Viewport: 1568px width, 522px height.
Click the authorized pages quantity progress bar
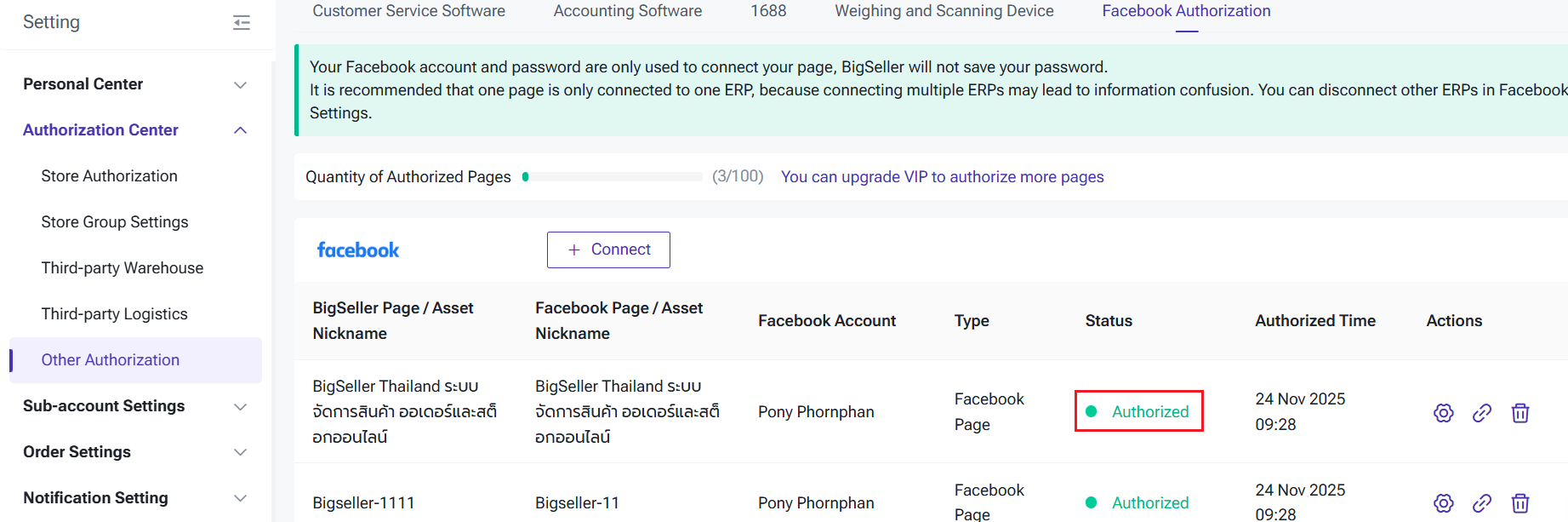coord(613,177)
